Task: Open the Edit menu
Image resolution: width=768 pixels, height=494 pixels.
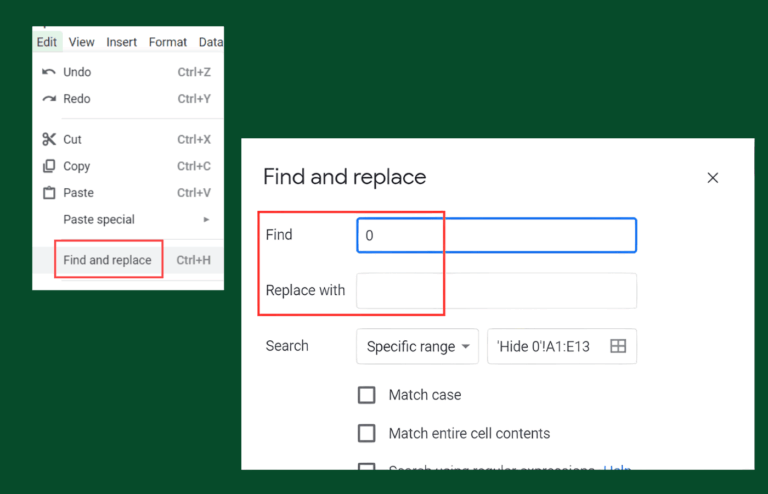Action: [x=47, y=42]
